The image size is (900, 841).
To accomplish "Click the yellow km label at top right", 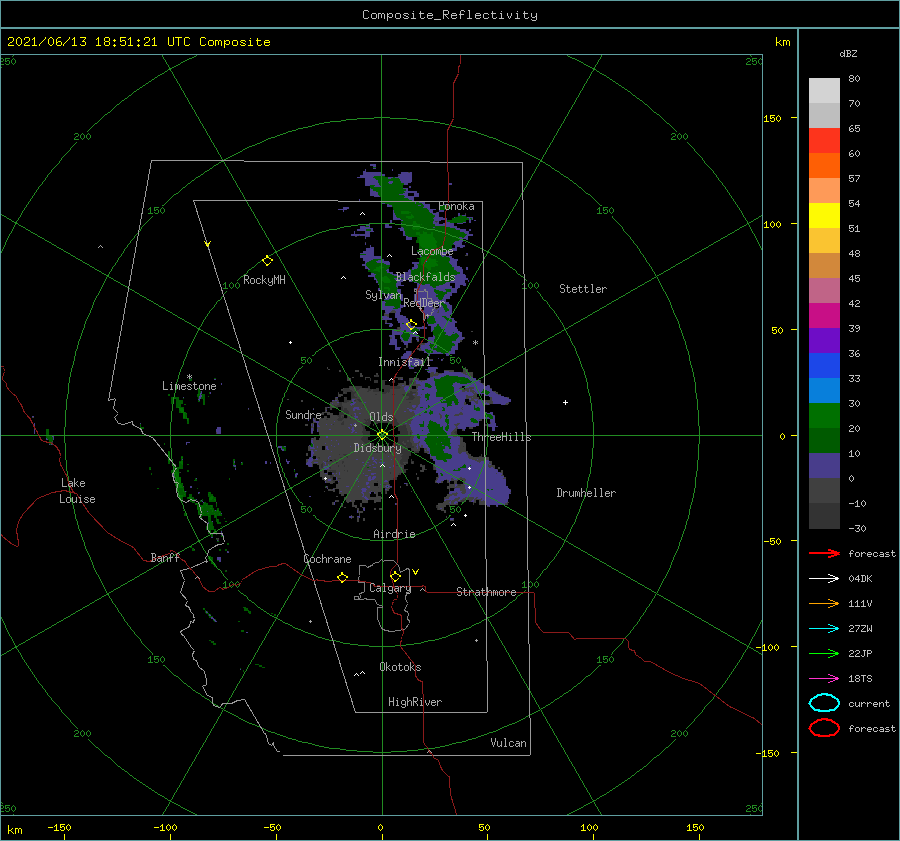I will [782, 42].
